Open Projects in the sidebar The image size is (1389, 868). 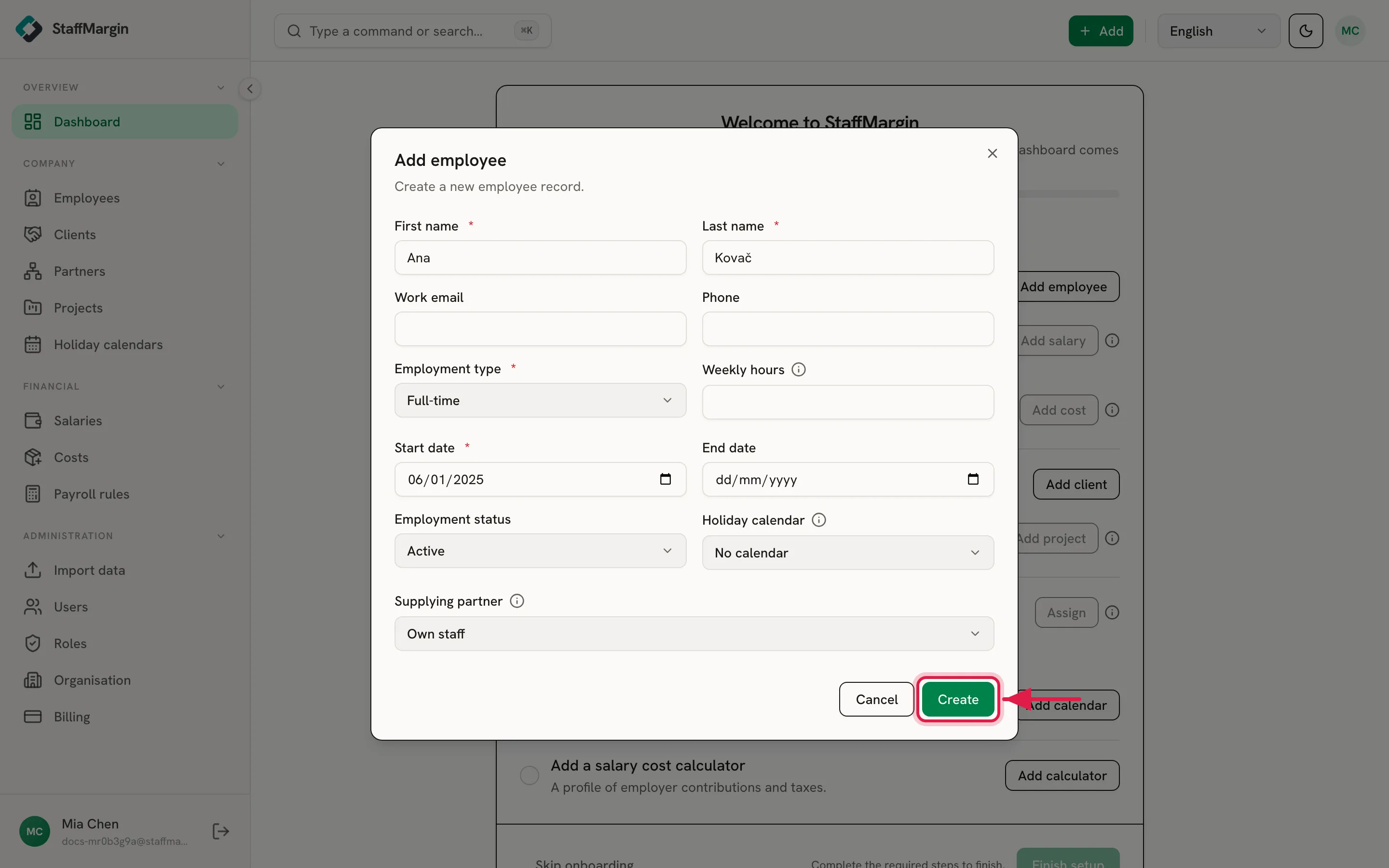tap(124, 308)
